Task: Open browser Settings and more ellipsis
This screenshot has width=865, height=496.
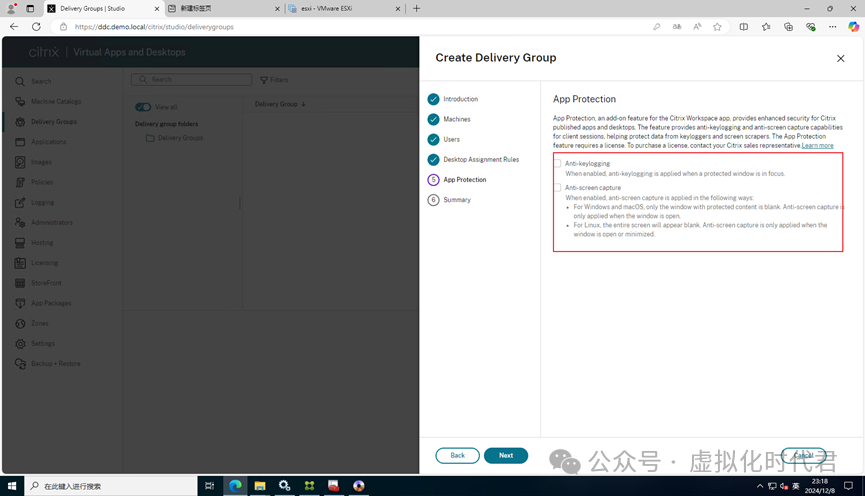Action: coord(832,26)
